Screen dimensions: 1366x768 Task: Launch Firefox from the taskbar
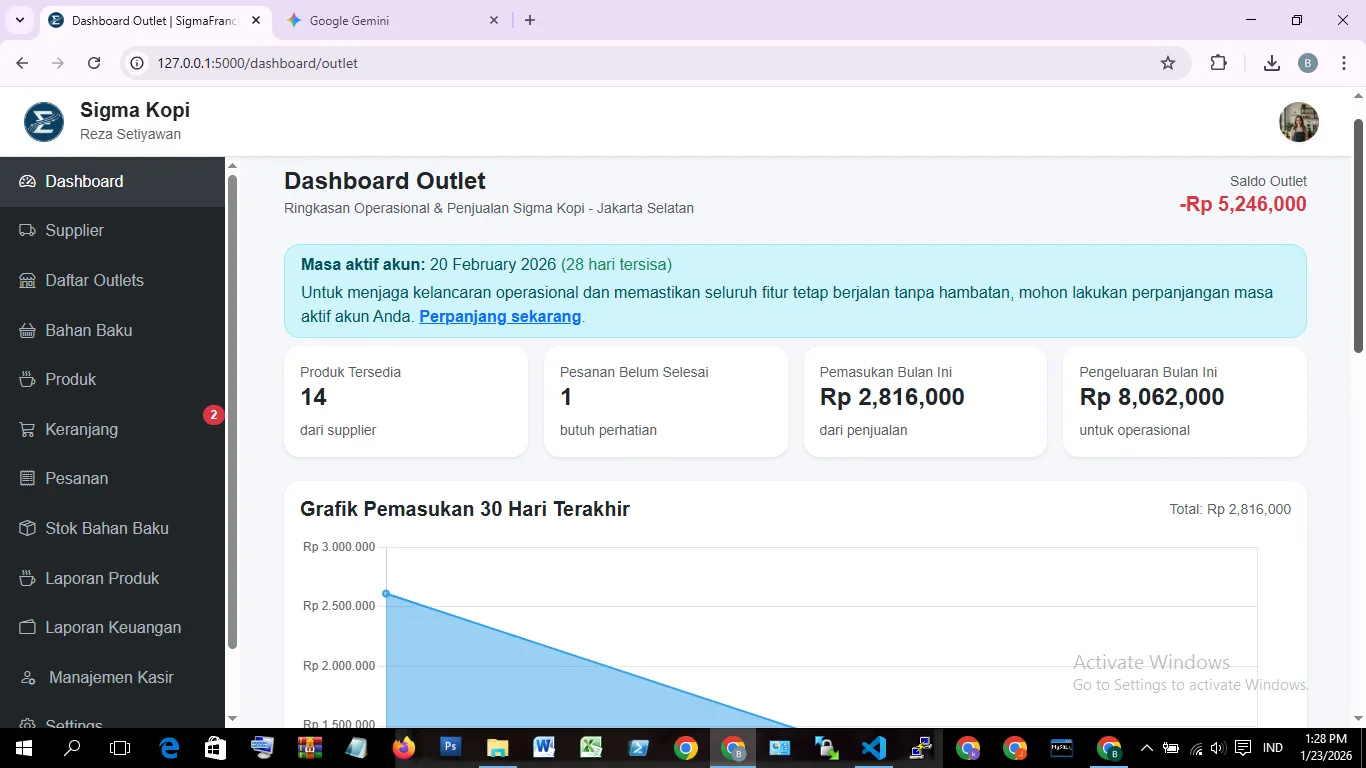pyautogui.click(x=404, y=748)
